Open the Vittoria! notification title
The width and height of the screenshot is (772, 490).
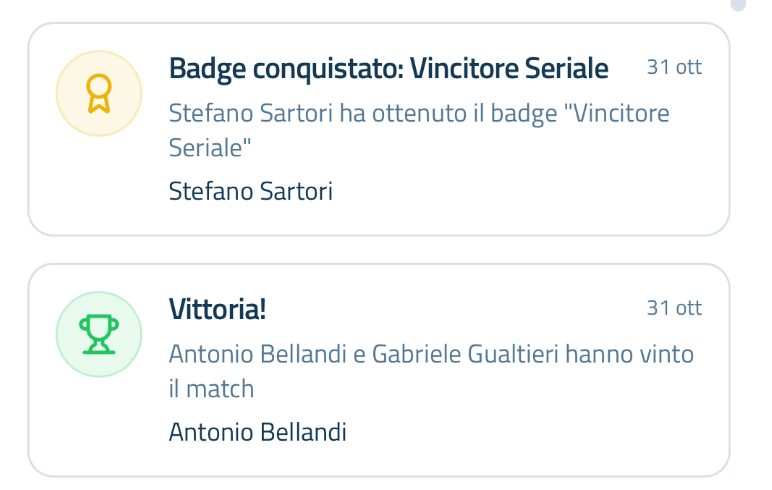[x=217, y=309]
